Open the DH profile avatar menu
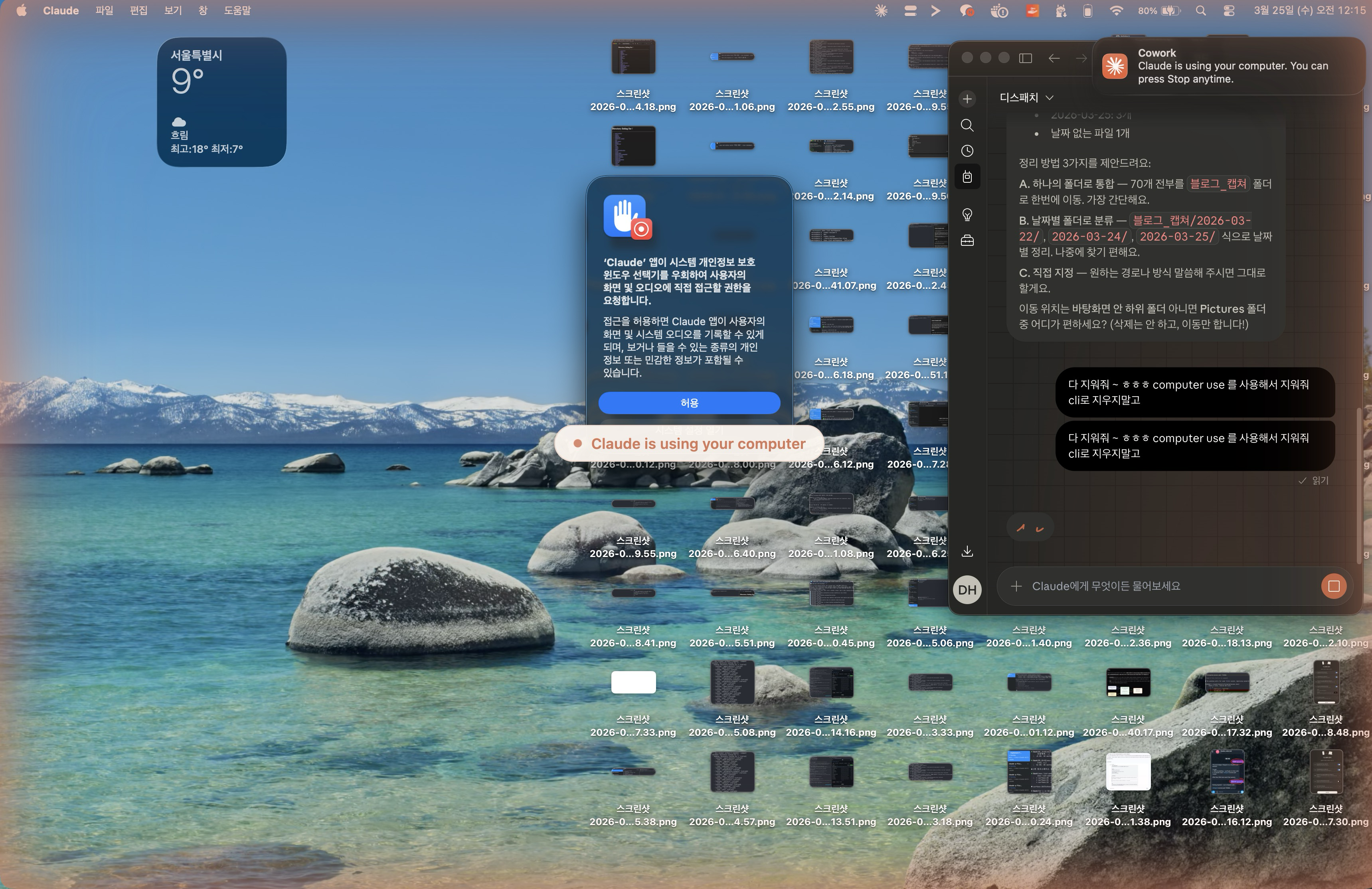1372x889 pixels. [x=967, y=590]
